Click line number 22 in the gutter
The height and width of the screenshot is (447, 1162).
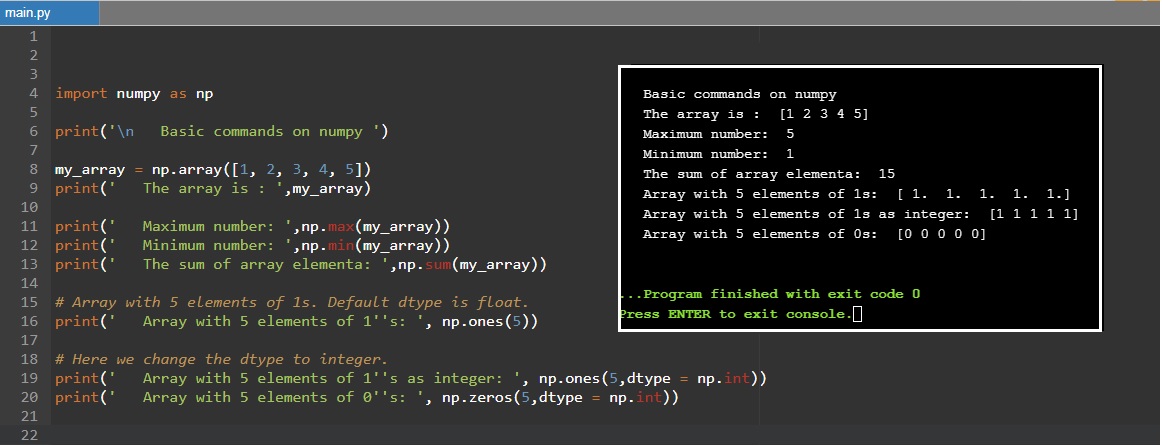[x=30, y=434]
